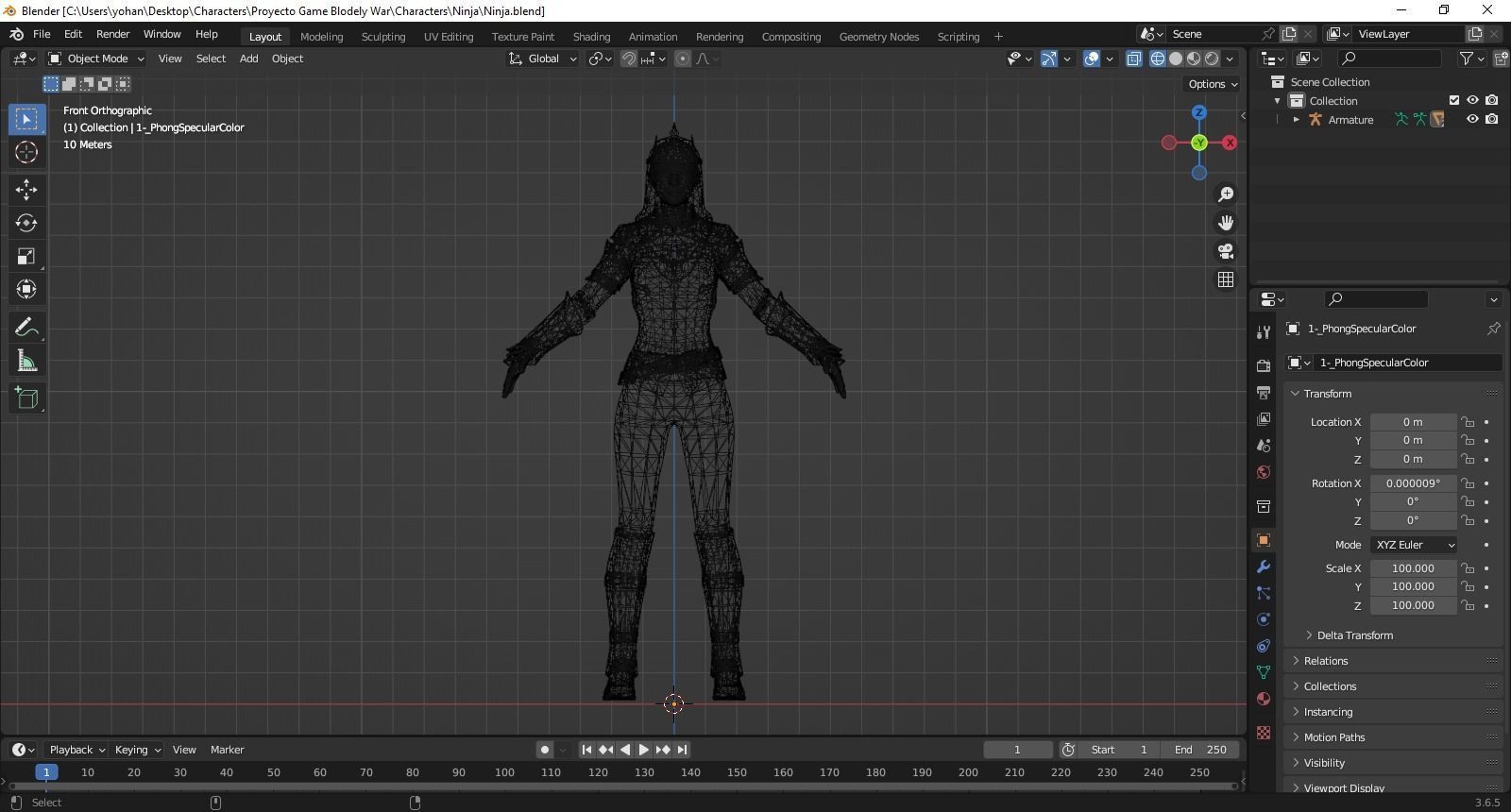
Task: Toggle auto keying record button
Action: pos(545,750)
